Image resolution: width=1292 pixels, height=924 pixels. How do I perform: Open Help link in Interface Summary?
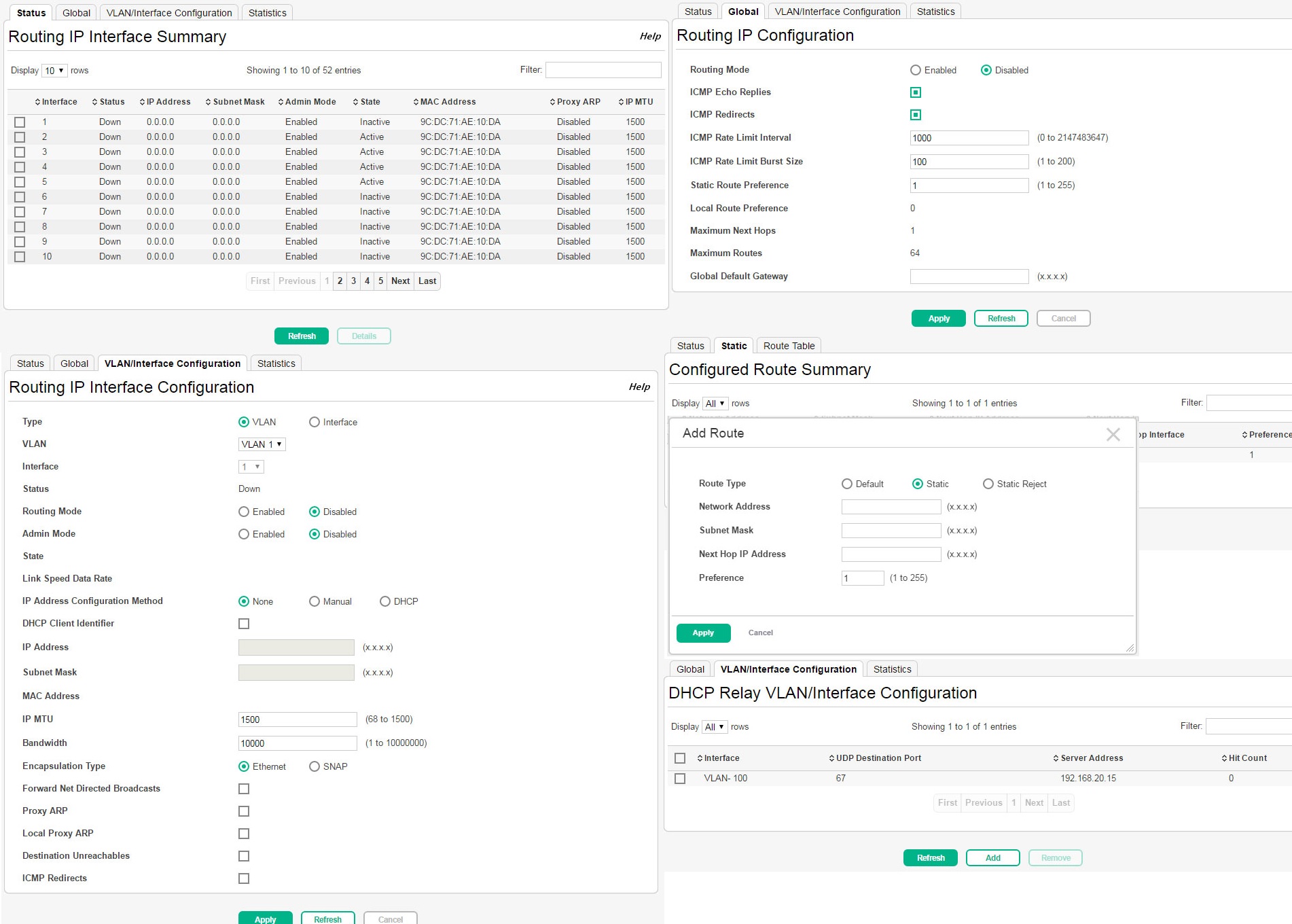point(650,37)
